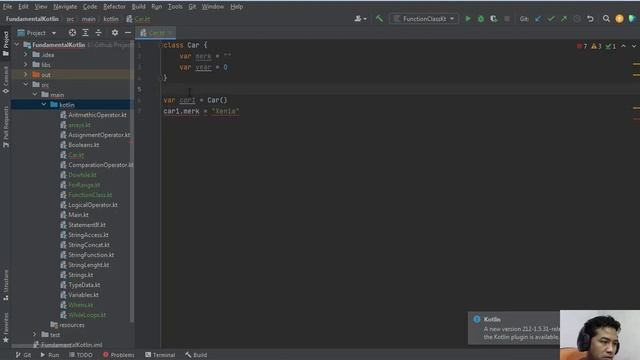Click the errors count inspection widget
Viewport: 640px width, 360px height.
582,46
